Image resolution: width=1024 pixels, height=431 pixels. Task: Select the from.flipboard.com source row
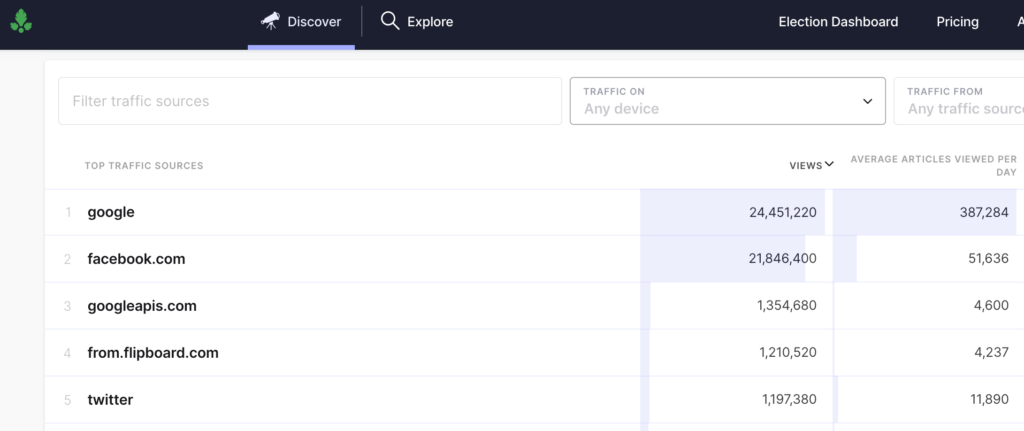click(x=534, y=353)
